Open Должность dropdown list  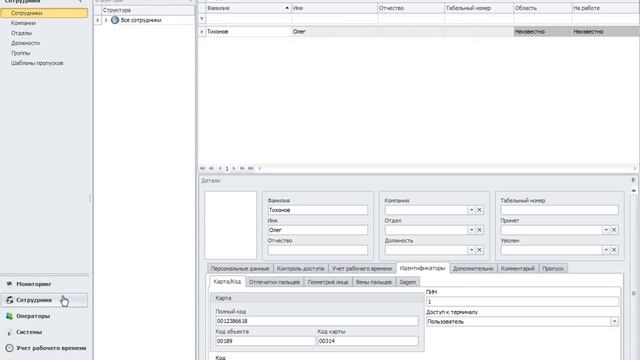471,250
